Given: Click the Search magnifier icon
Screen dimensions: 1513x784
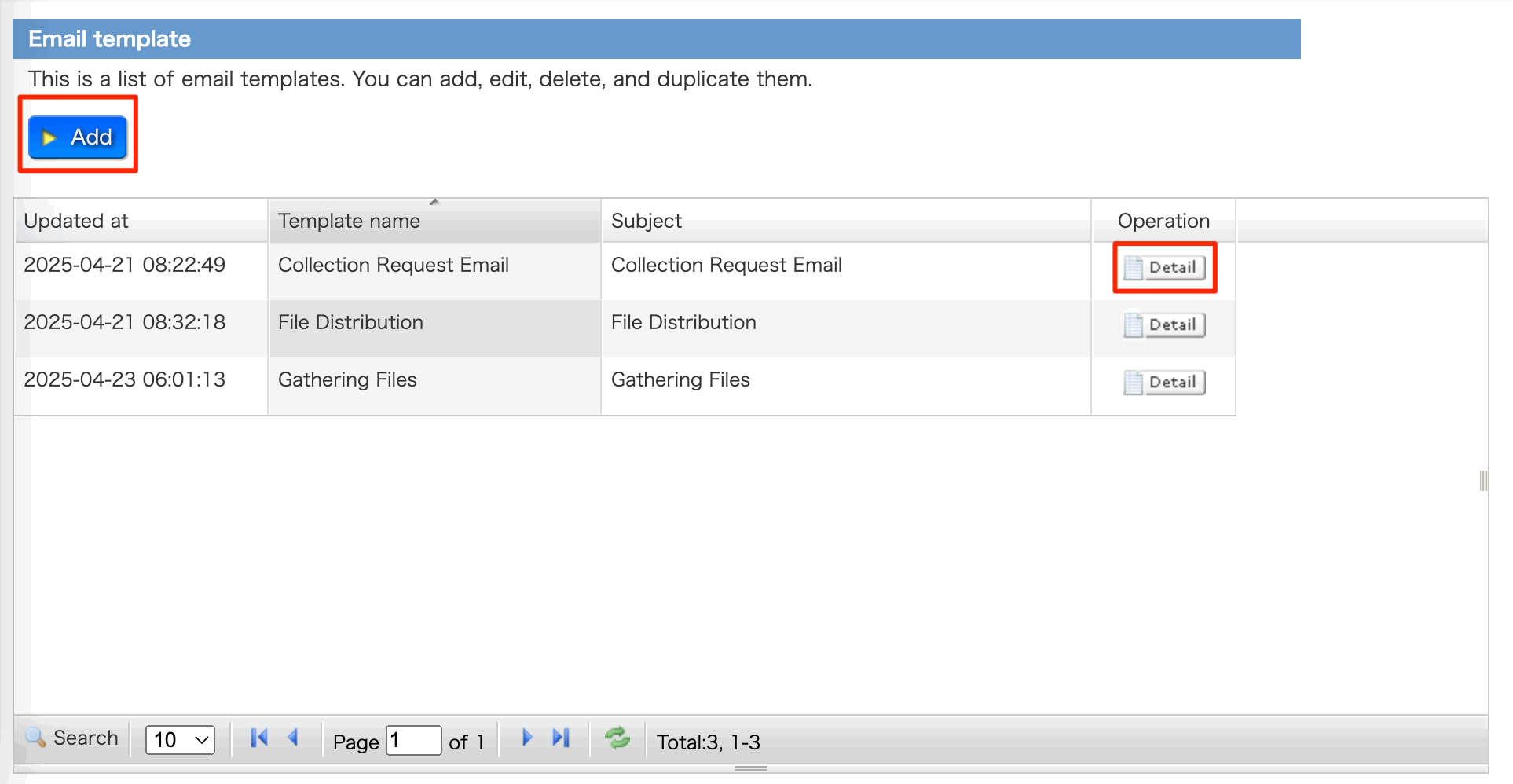Looking at the screenshot, I should [x=35, y=738].
